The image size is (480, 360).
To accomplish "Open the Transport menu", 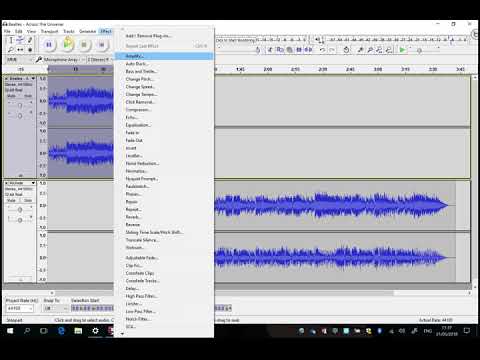I will [49, 31].
